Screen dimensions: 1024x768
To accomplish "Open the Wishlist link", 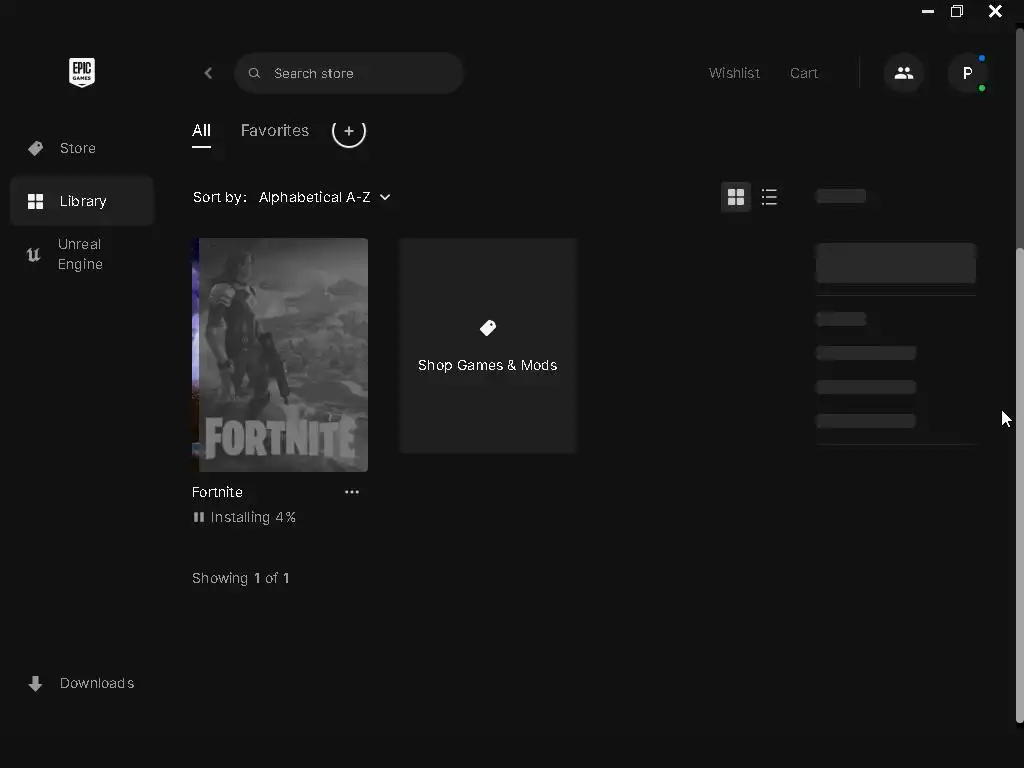I will click(x=734, y=73).
